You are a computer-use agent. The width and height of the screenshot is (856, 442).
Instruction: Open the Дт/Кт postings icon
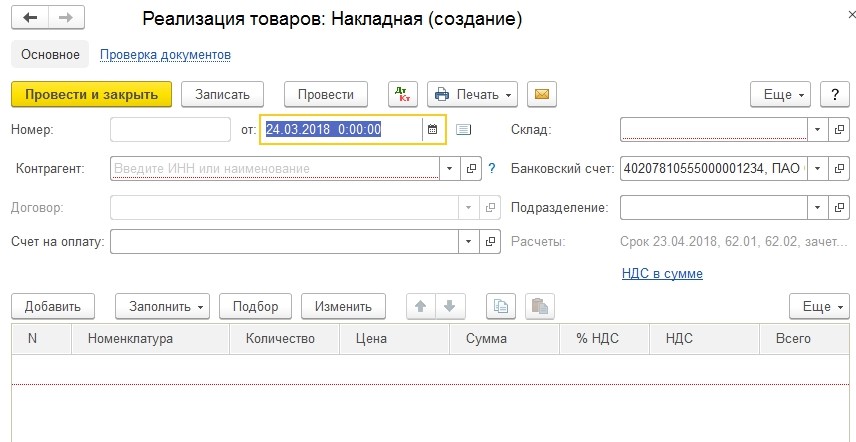pos(403,94)
